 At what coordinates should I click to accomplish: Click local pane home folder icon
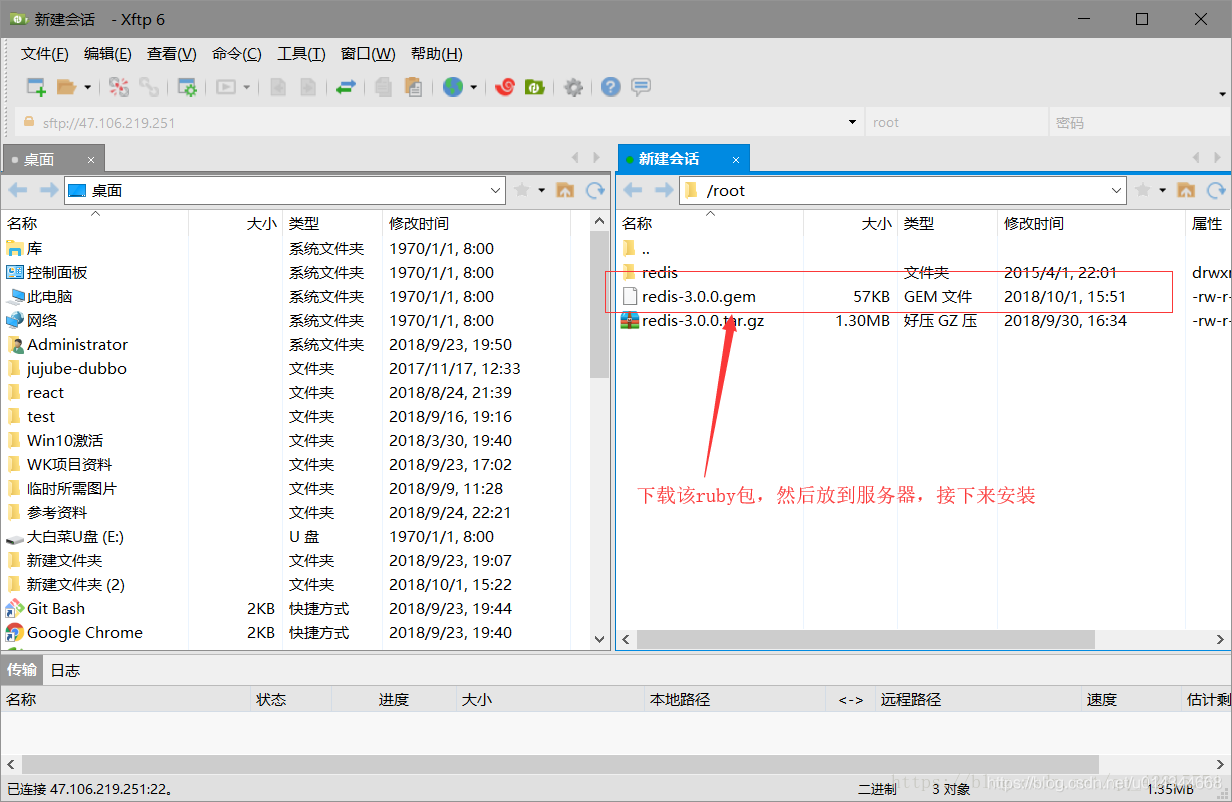pos(565,190)
